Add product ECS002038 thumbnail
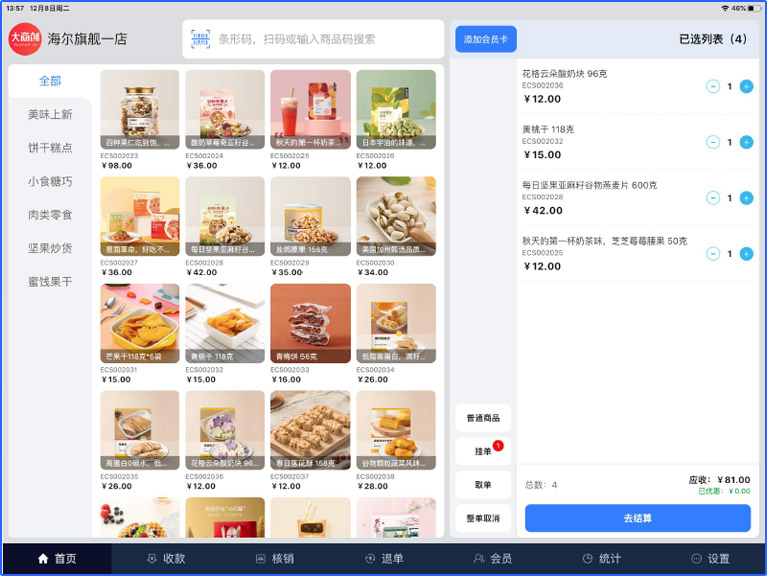Viewport: 767px width, 576px height. pyautogui.click(x=396, y=430)
